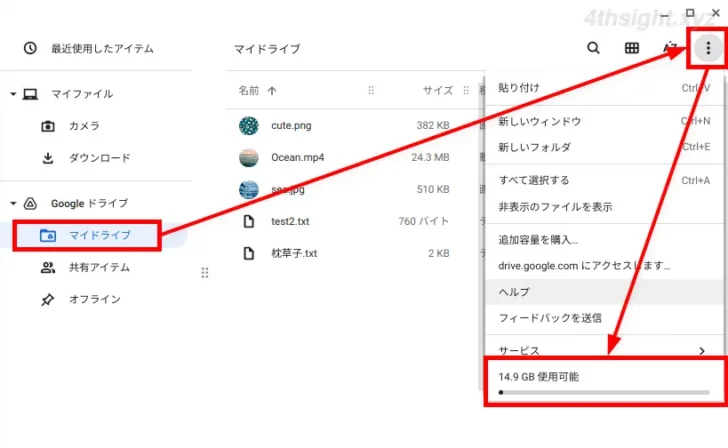Open the three-dot more menu
728x448 pixels.
tap(708, 48)
